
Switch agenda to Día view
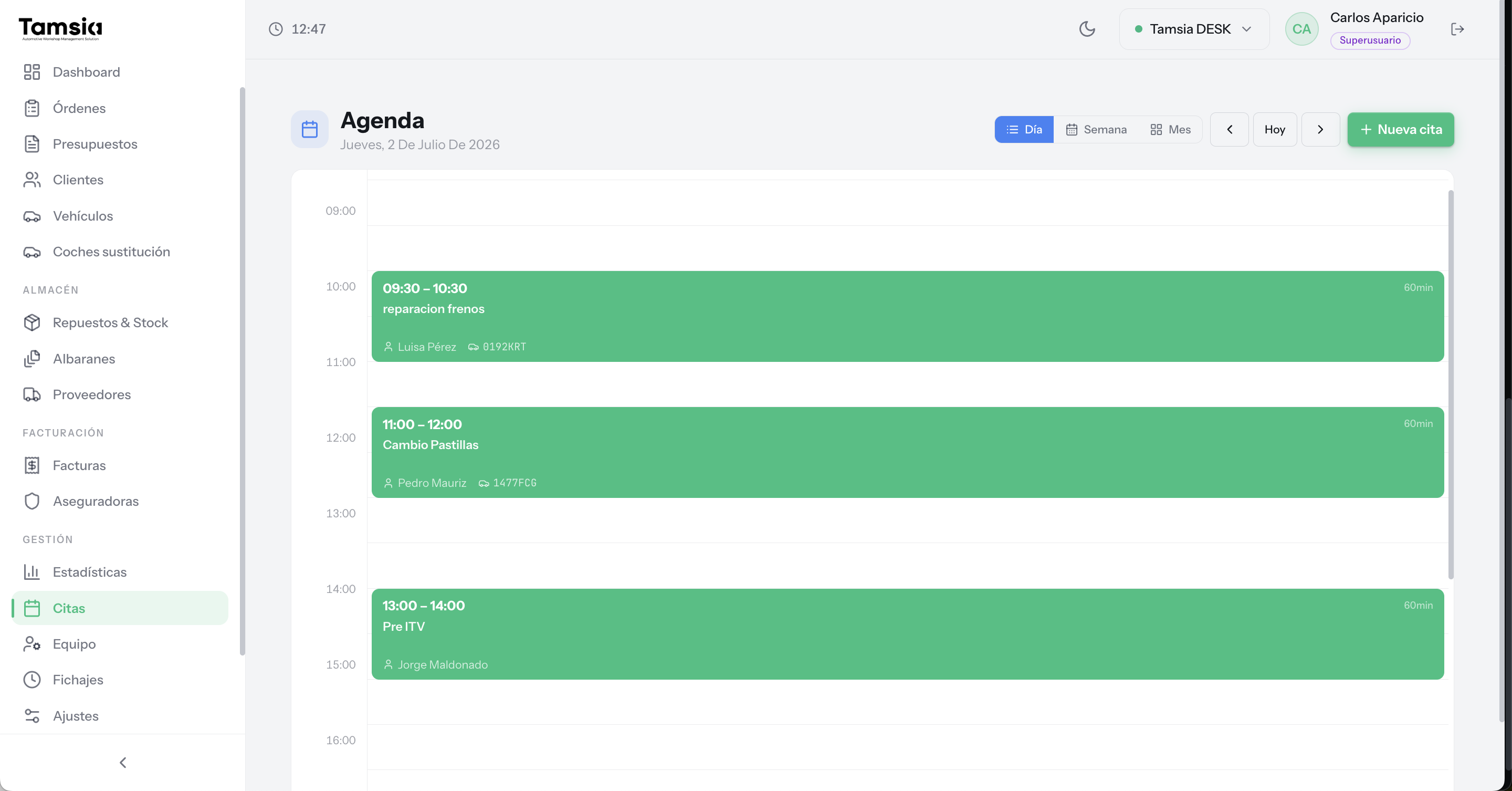click(x=1024, y=129)
